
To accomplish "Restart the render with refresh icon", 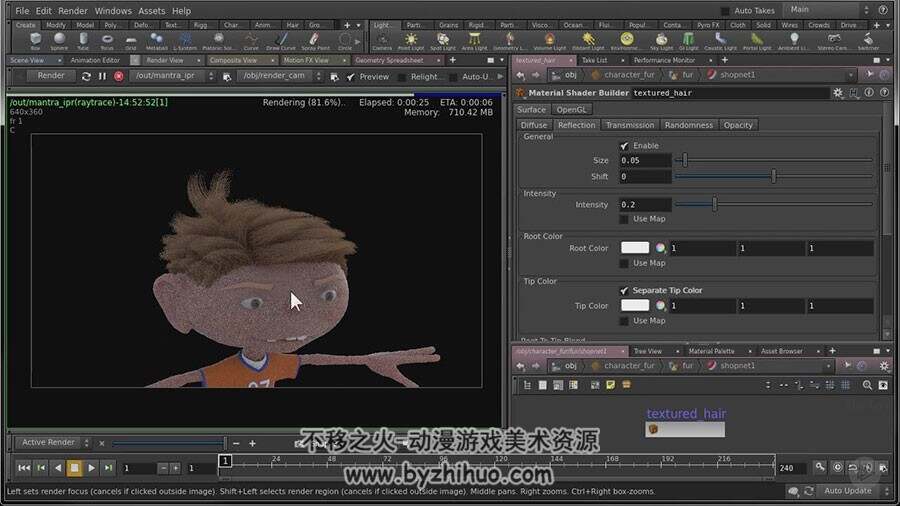I will 86,76.
